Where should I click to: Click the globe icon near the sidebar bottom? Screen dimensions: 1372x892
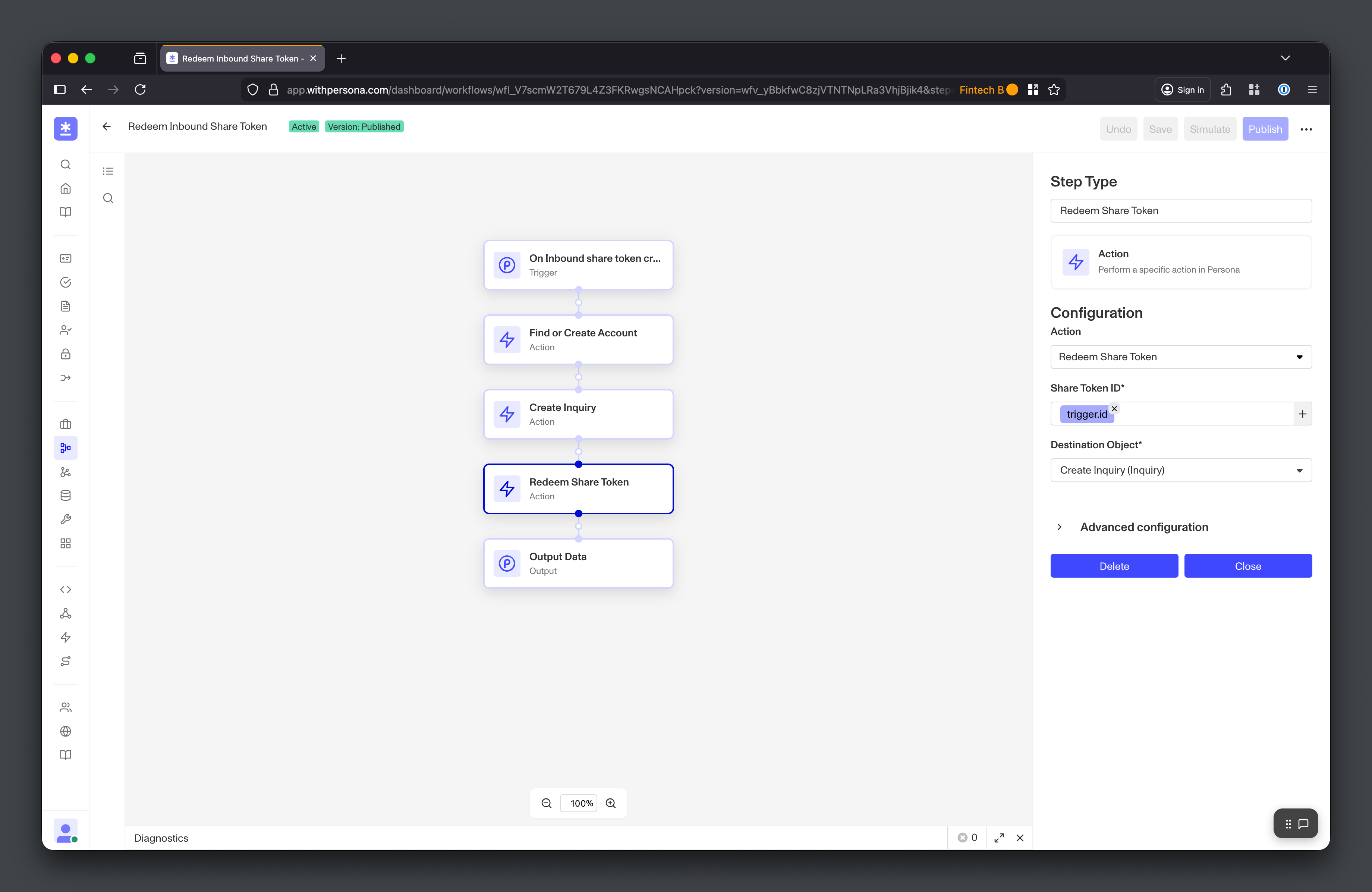point(65,731)
